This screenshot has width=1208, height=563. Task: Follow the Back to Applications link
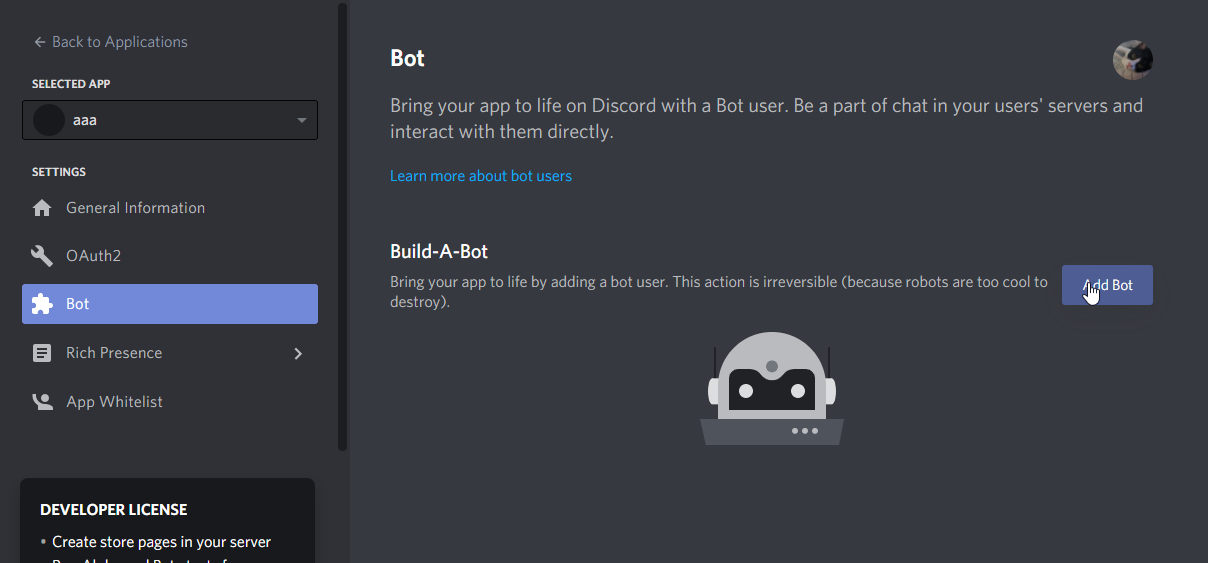click(119, 42)
